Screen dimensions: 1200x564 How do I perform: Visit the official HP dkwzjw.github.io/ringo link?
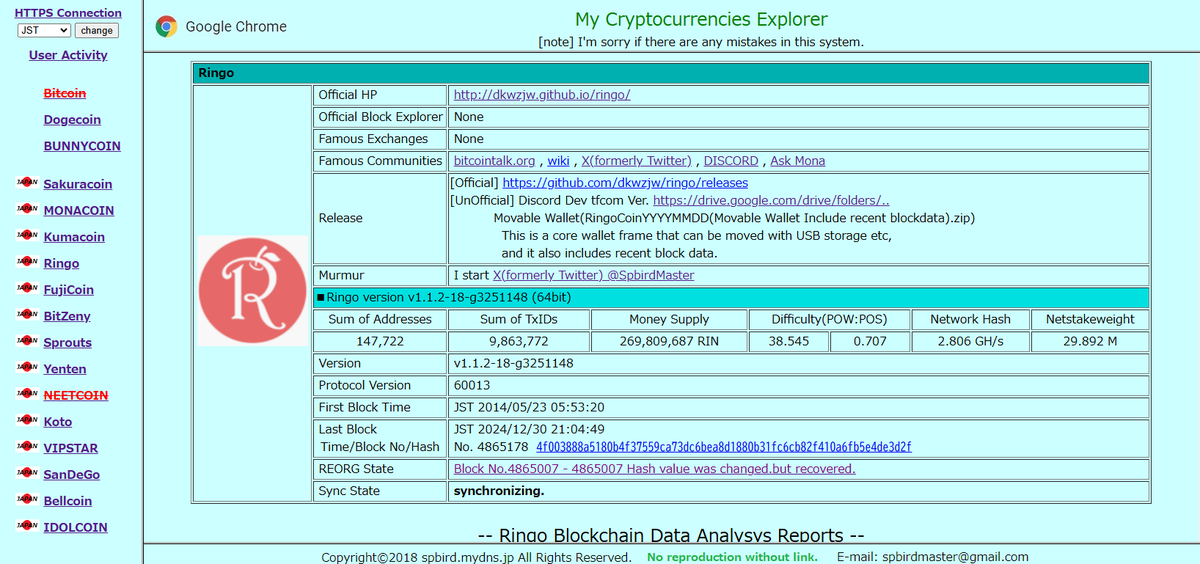[542, 95]
